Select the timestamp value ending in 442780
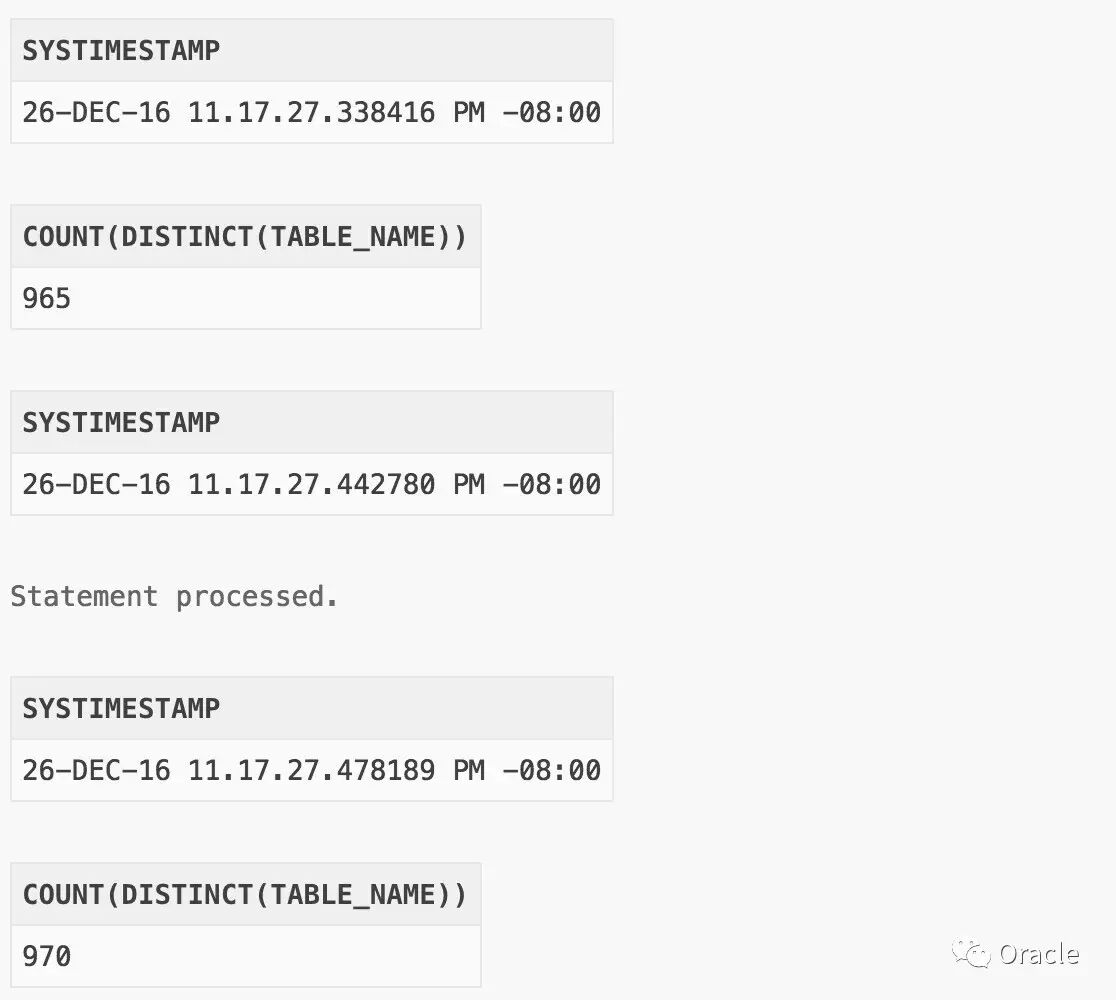1116x1000 pixels. coord(312,485)
